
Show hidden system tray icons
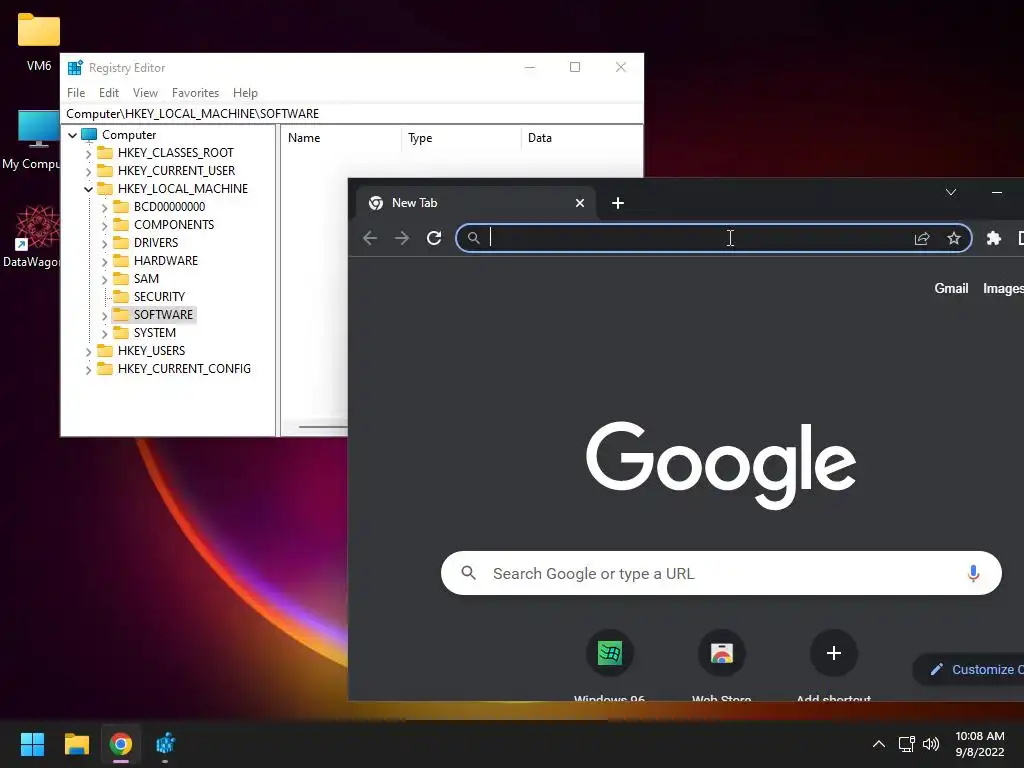879,744
